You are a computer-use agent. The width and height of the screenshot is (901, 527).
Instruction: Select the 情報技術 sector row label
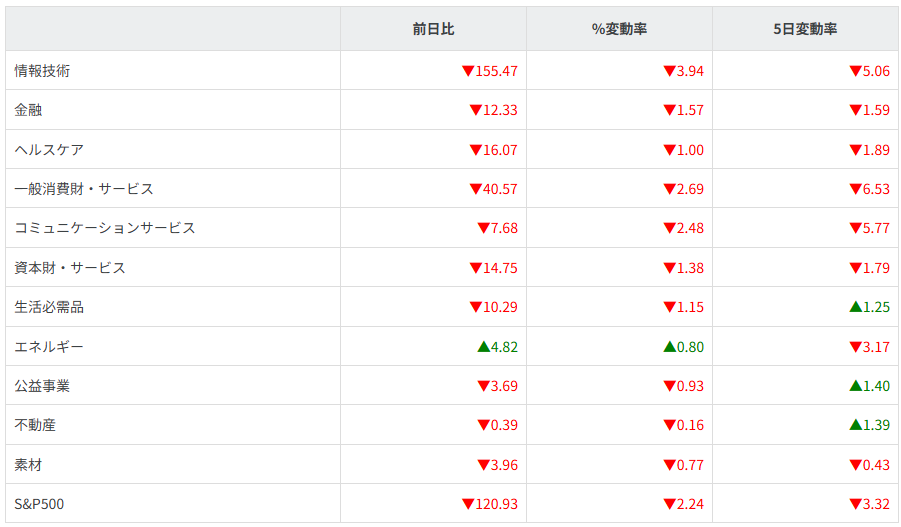tap(42, 71)
